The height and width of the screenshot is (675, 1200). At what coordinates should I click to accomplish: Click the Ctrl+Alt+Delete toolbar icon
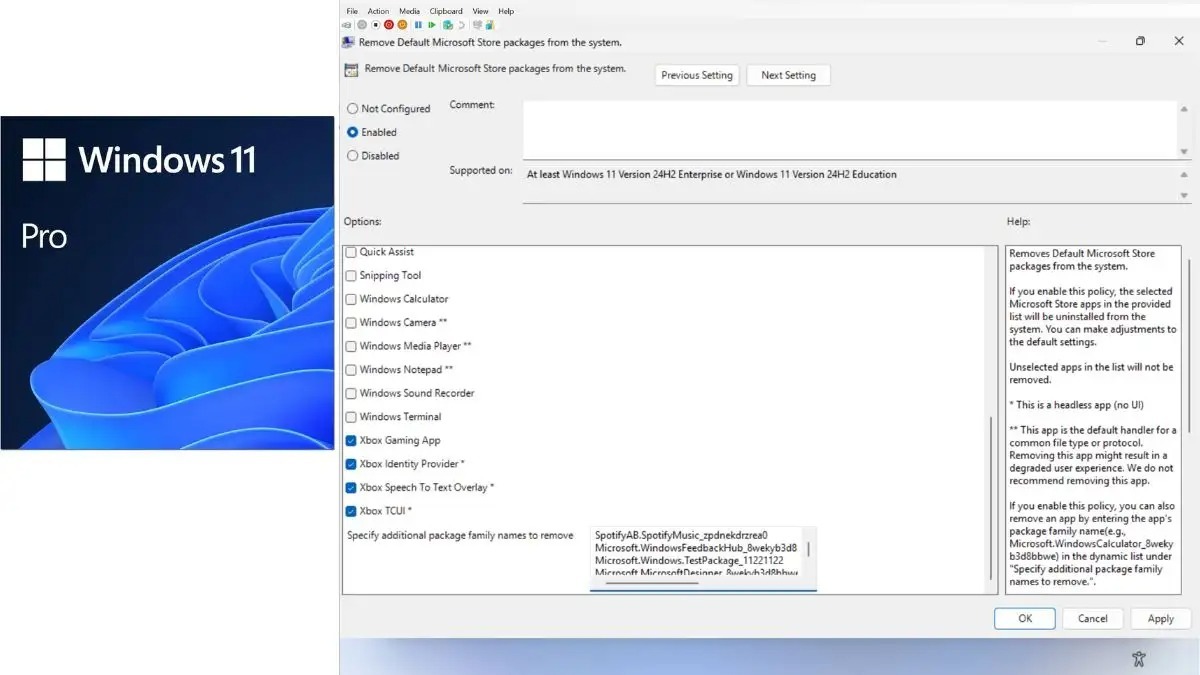click(x=346, y=25)
